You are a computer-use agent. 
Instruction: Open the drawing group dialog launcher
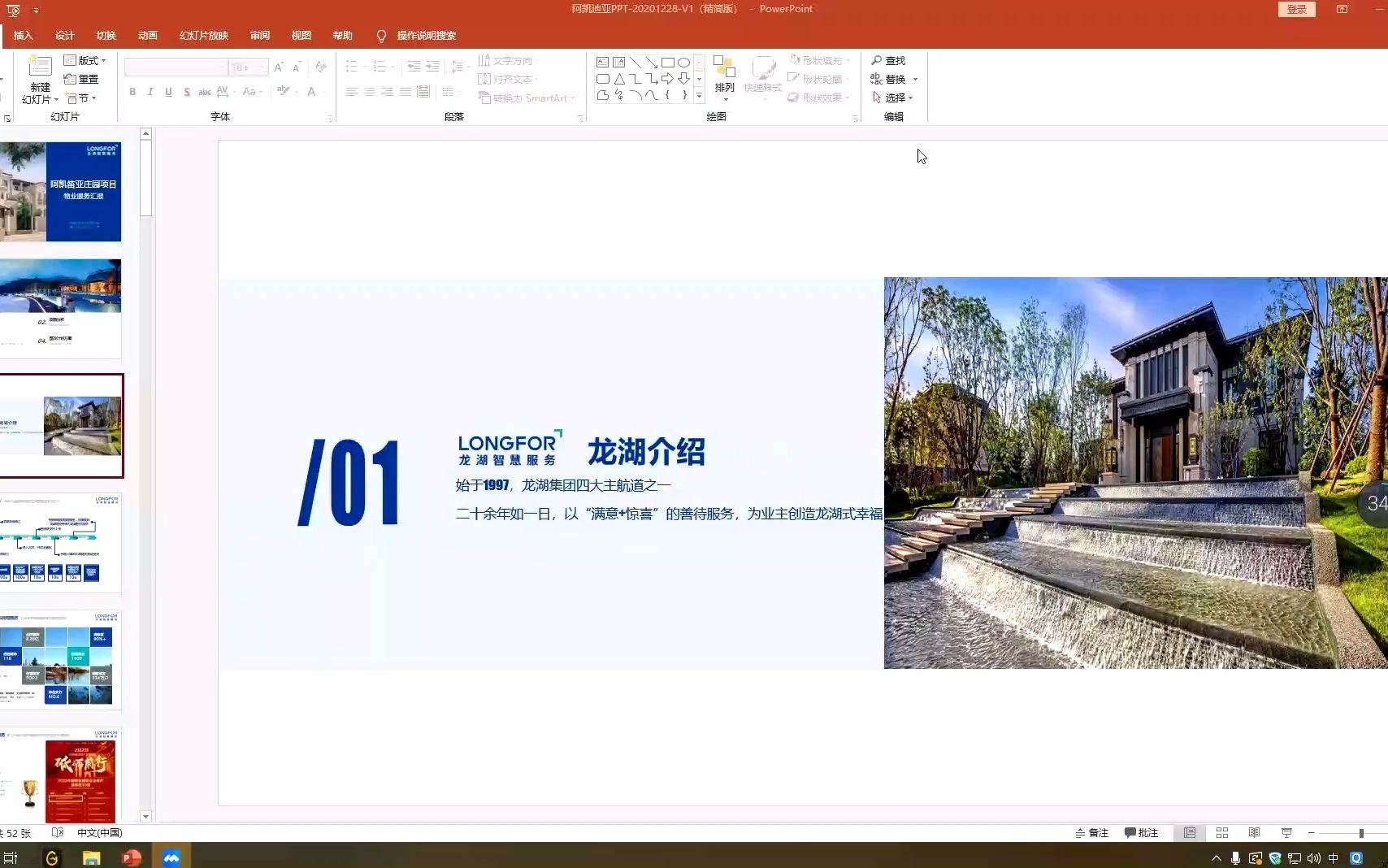click(855, 119)
